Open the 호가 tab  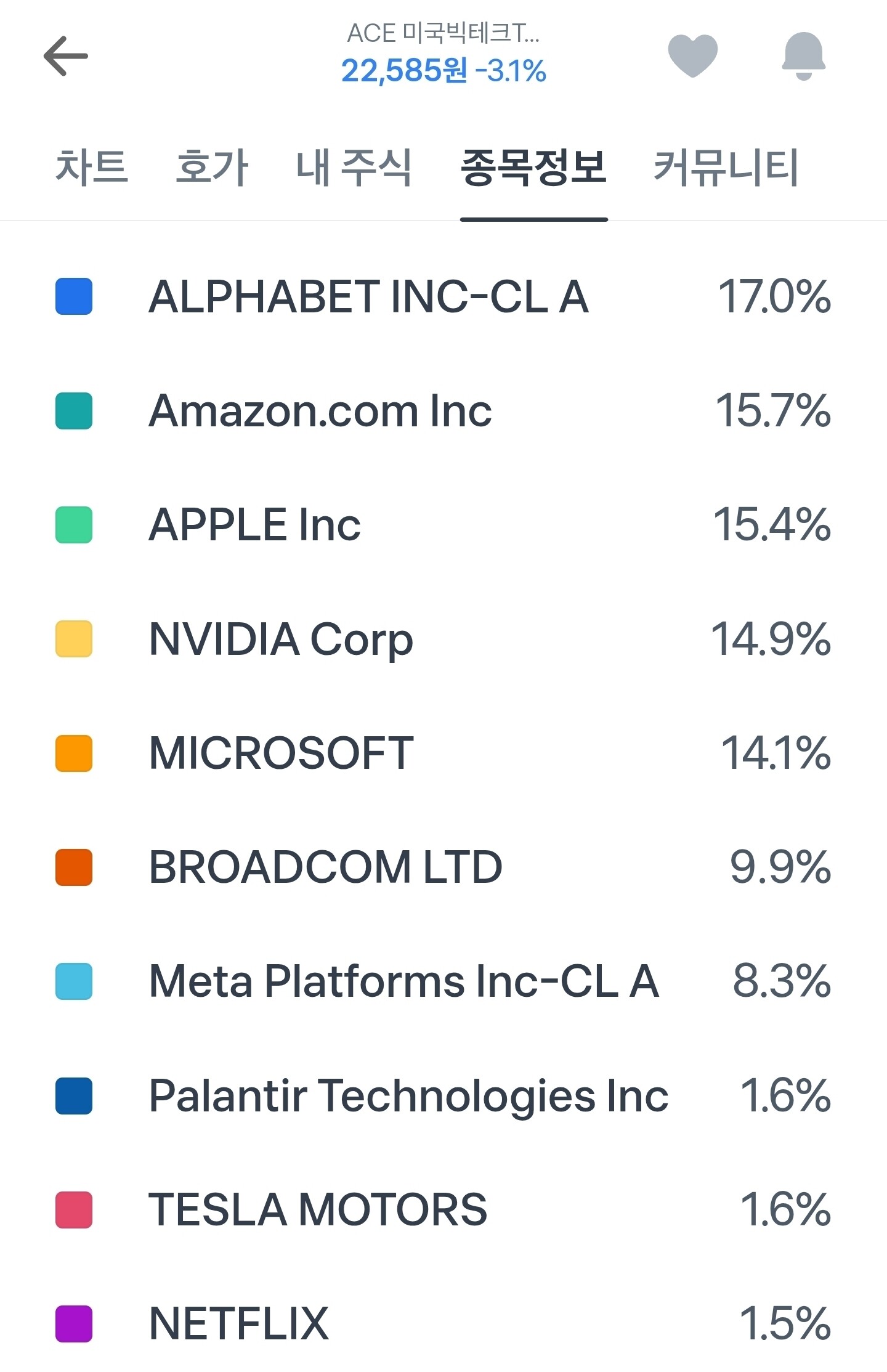(x=212, y=168)
